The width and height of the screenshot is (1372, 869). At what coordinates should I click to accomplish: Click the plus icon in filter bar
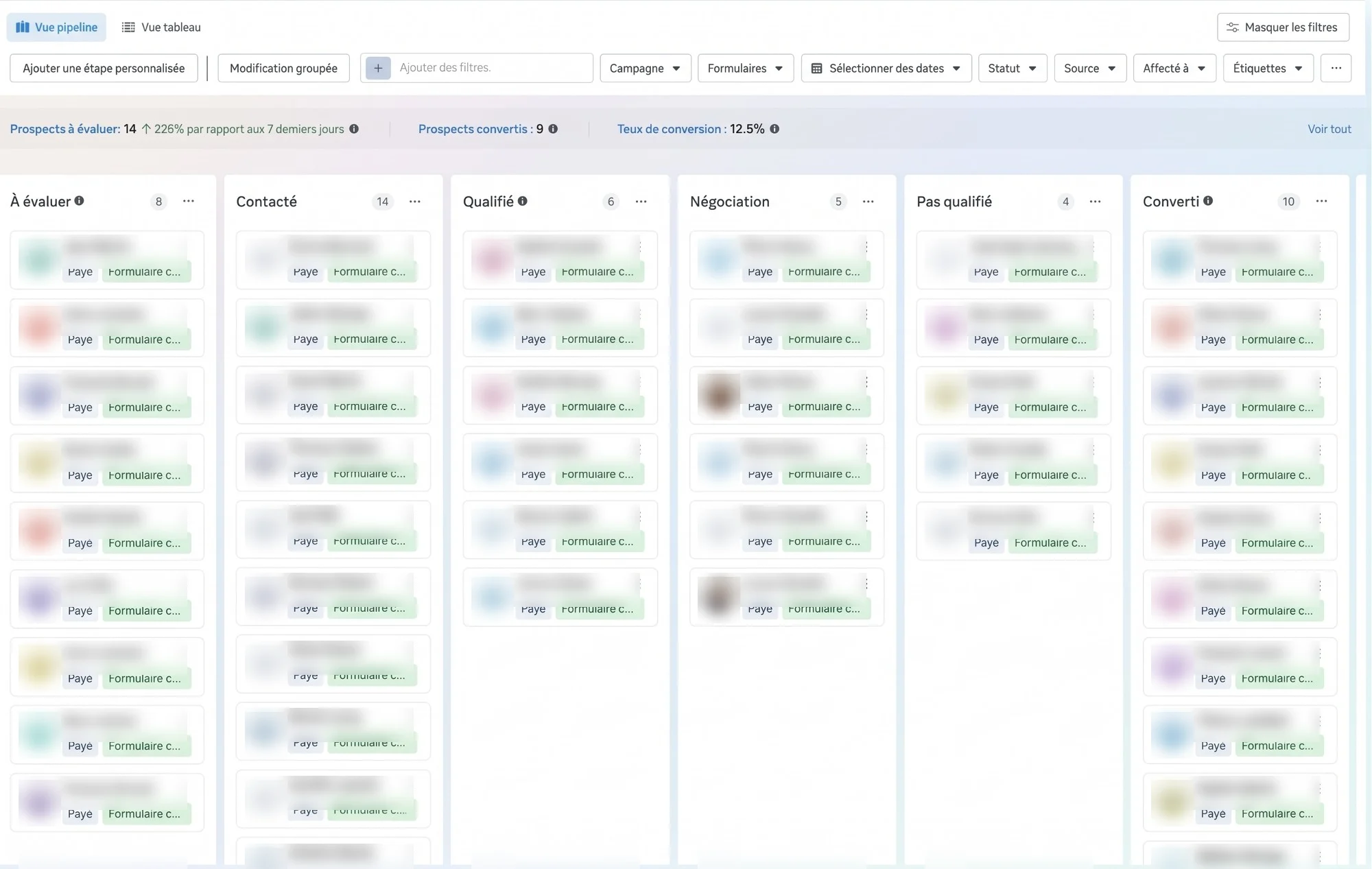[x=378, y=68]
